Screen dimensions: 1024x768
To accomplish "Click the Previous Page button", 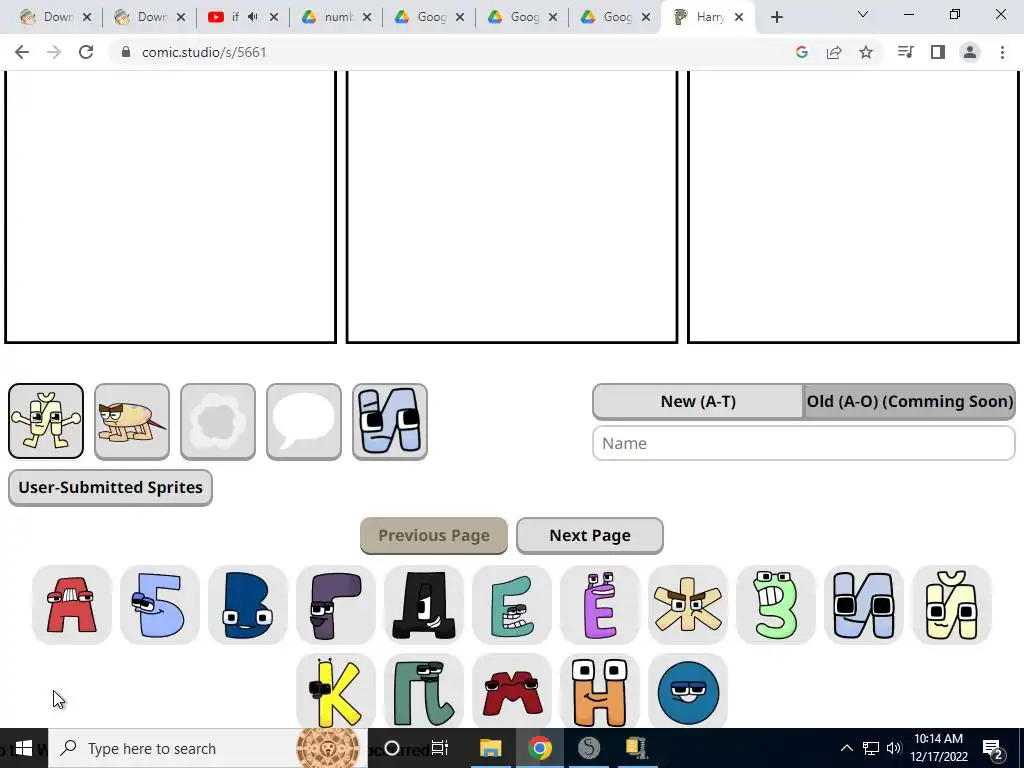I will (434, 536).
